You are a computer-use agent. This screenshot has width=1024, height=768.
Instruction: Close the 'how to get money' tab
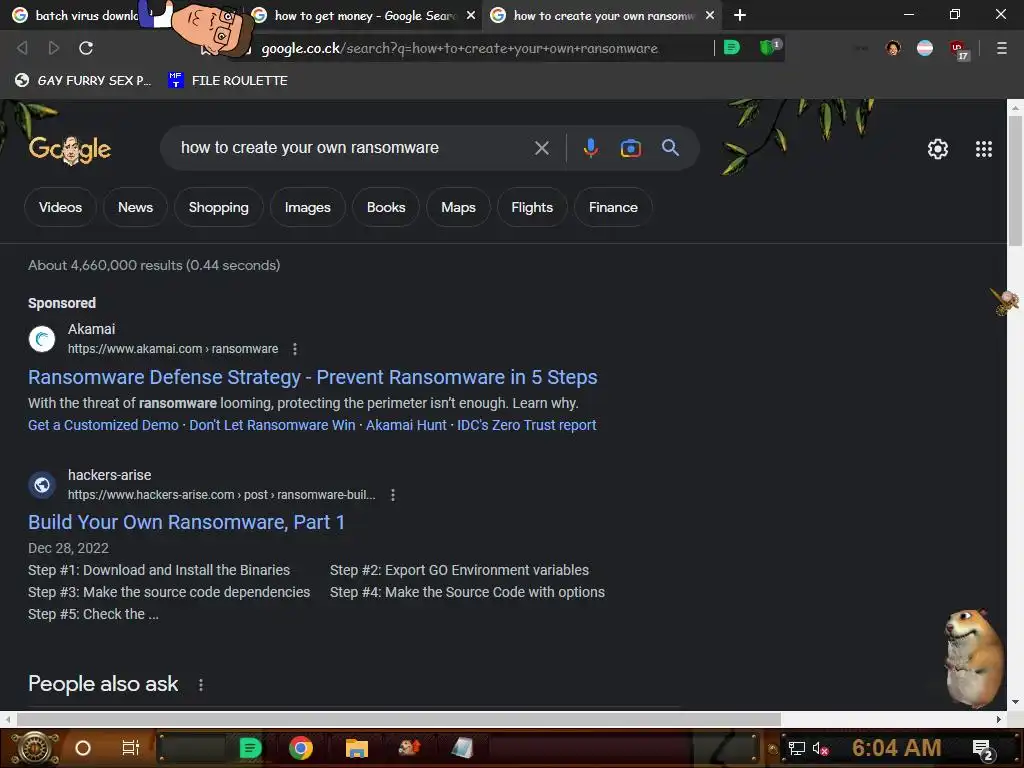click(x=470, y=15)
